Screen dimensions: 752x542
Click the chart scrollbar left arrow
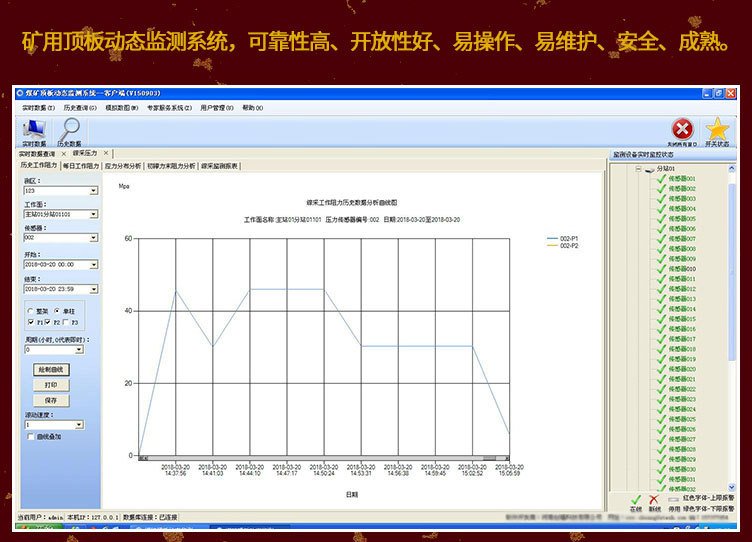(141, 459)
